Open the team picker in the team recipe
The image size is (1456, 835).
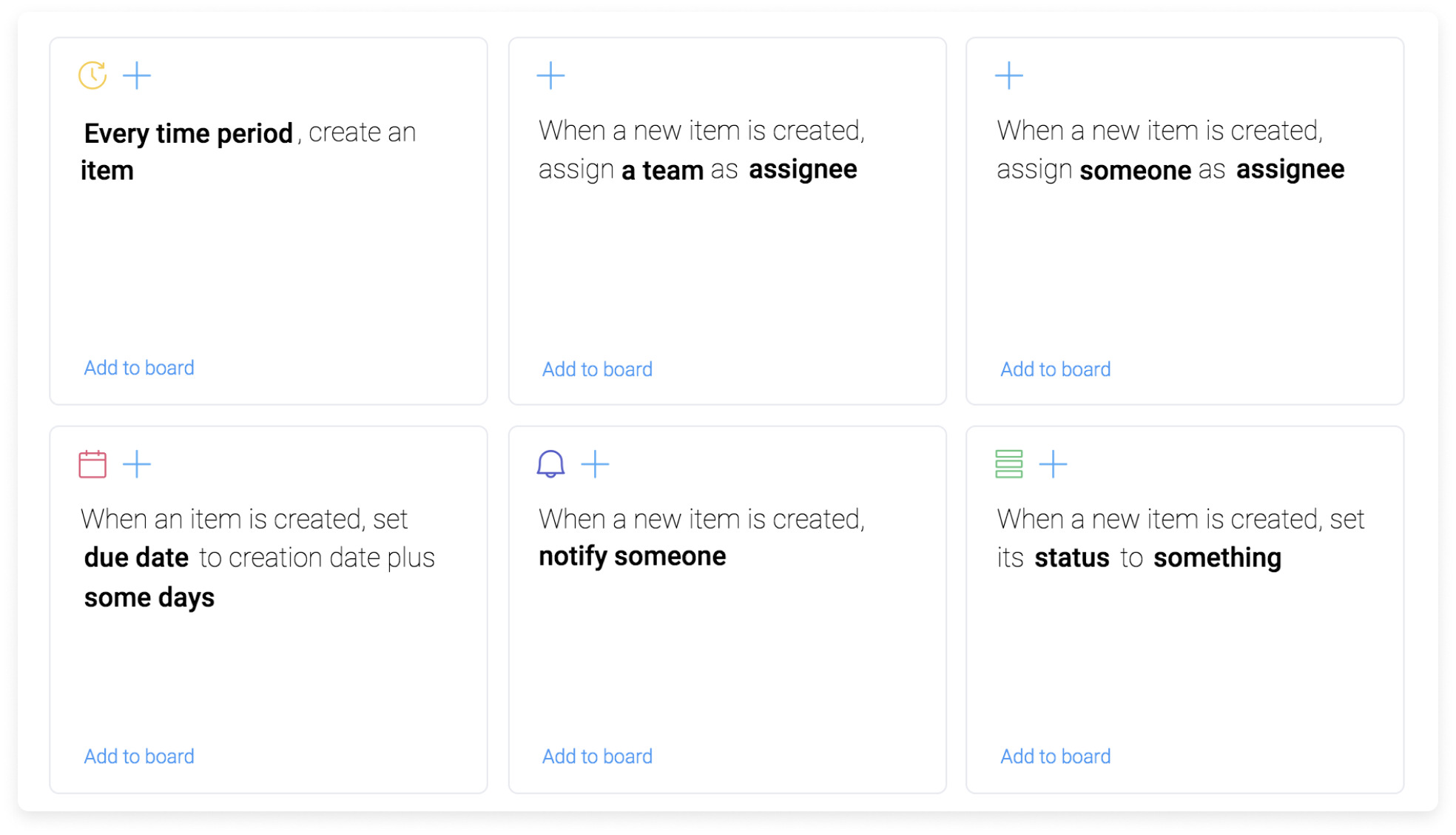pyautogui.click(x=661, y=170)
